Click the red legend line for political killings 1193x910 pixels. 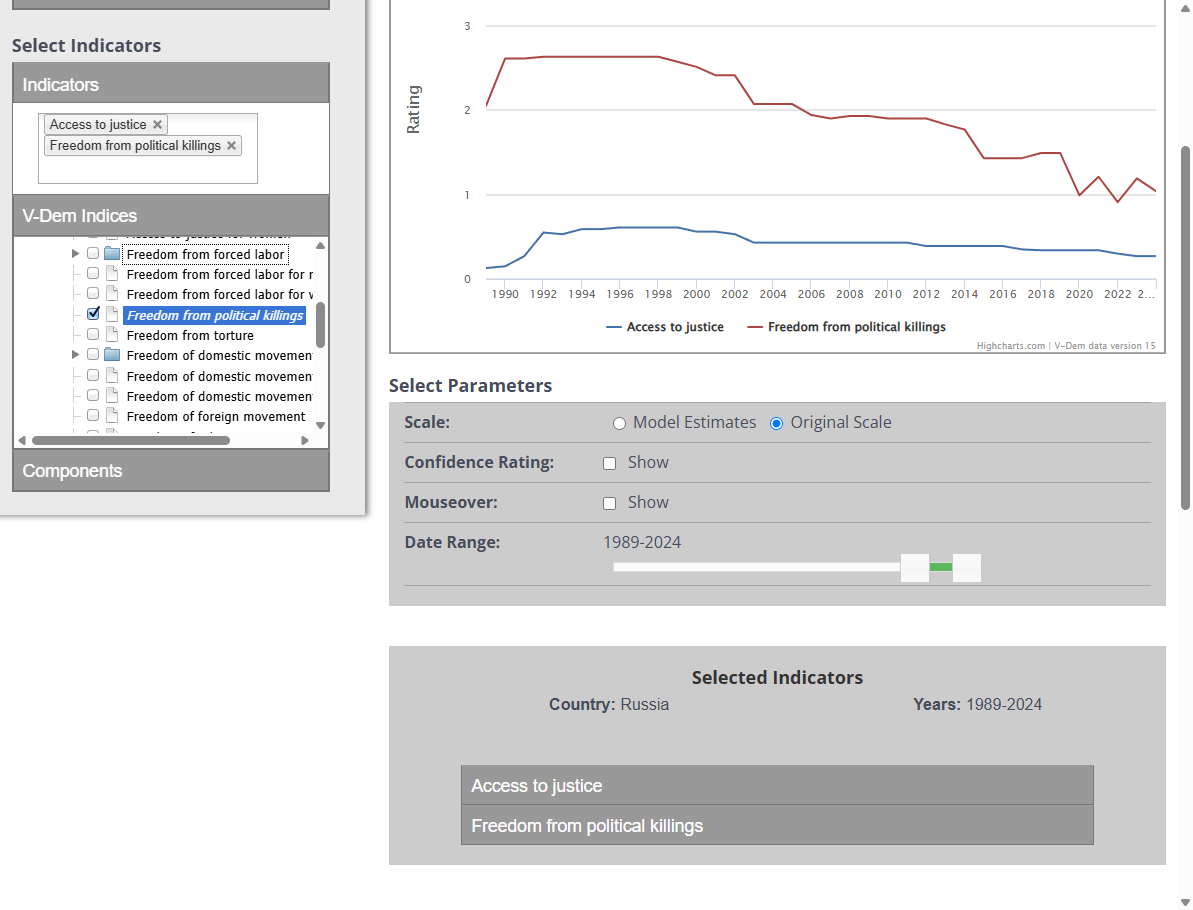(755, 327)
